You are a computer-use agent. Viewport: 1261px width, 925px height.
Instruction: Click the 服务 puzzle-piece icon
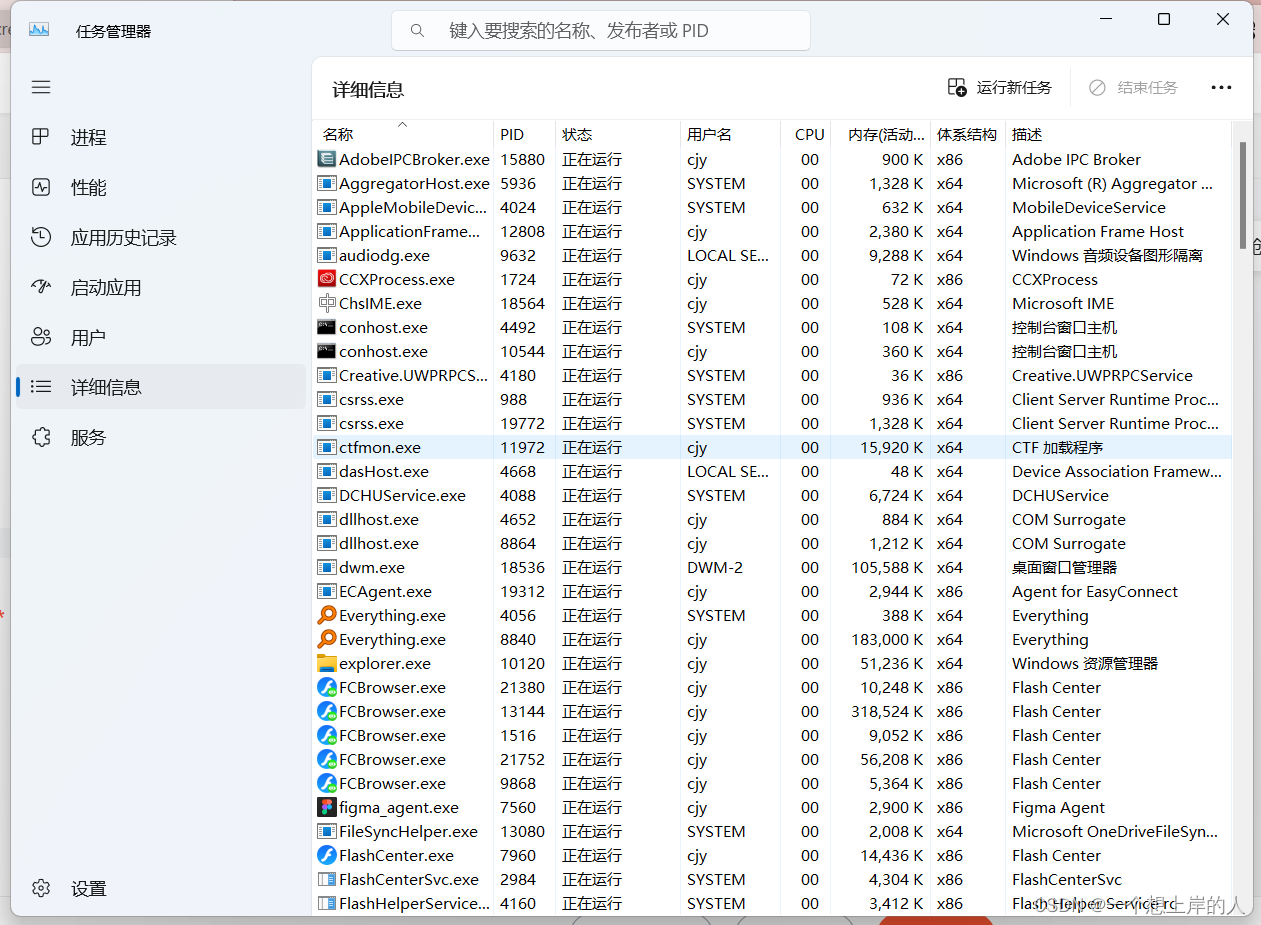(41, 437)
